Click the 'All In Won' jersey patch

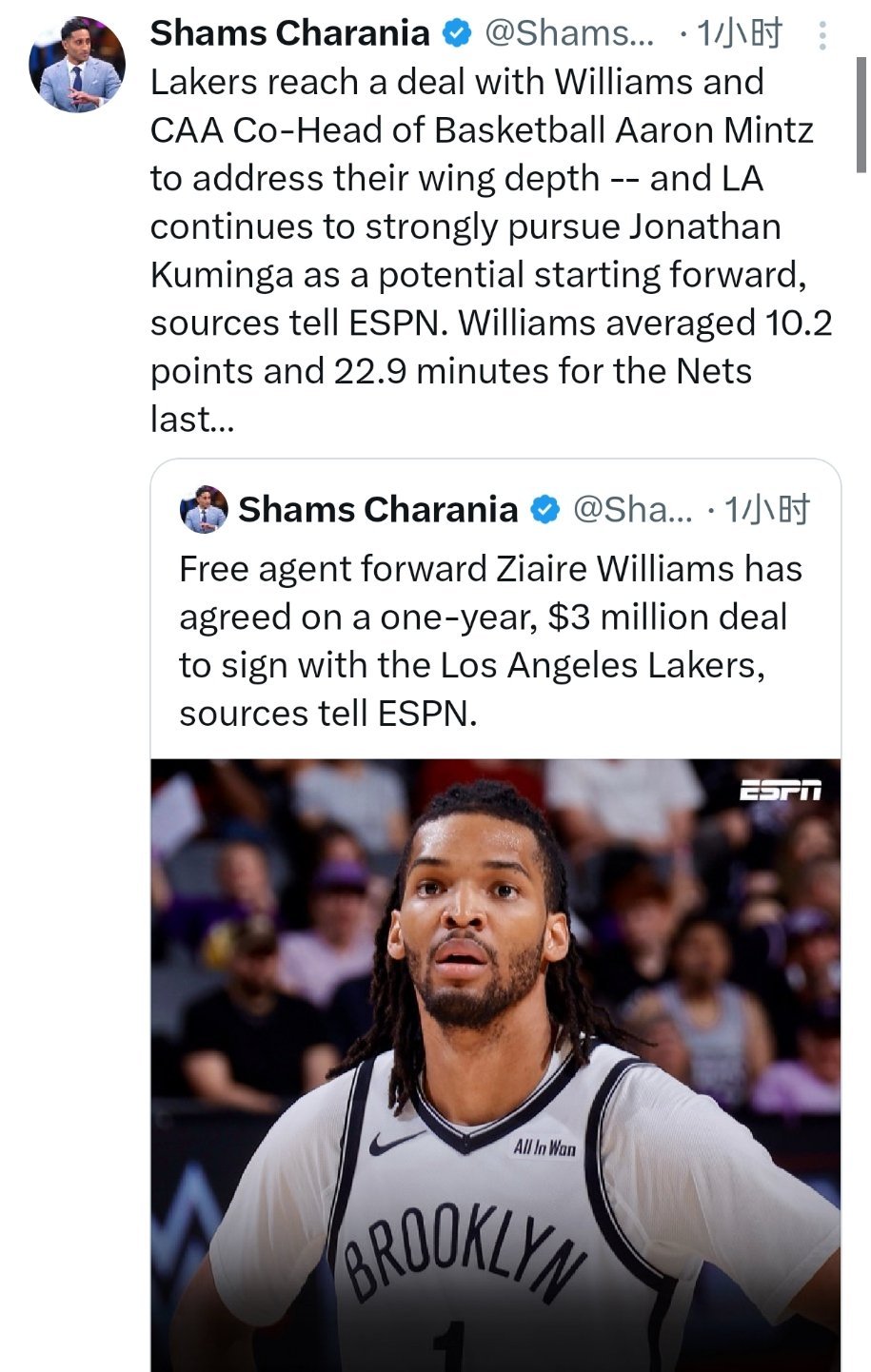[544, 1148]
